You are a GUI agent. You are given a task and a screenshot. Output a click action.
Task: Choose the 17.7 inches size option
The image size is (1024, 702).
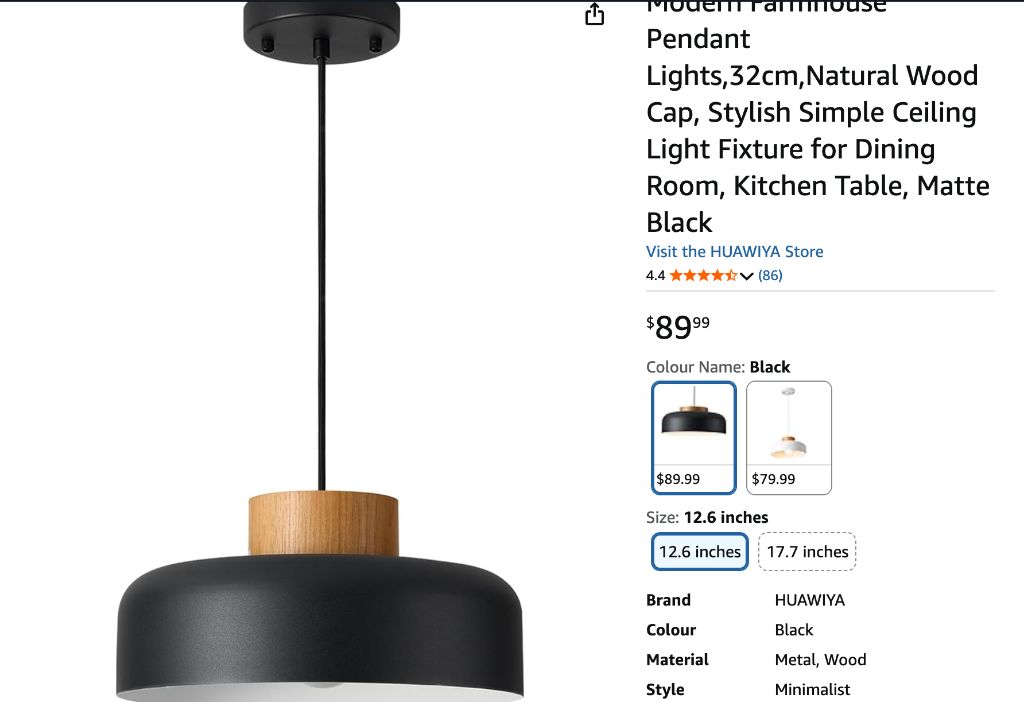[x=807, y=552]
